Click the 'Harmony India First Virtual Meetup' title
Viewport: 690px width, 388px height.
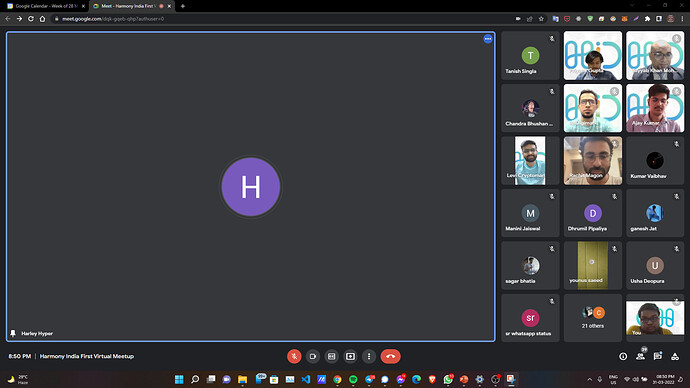point(87,356)
